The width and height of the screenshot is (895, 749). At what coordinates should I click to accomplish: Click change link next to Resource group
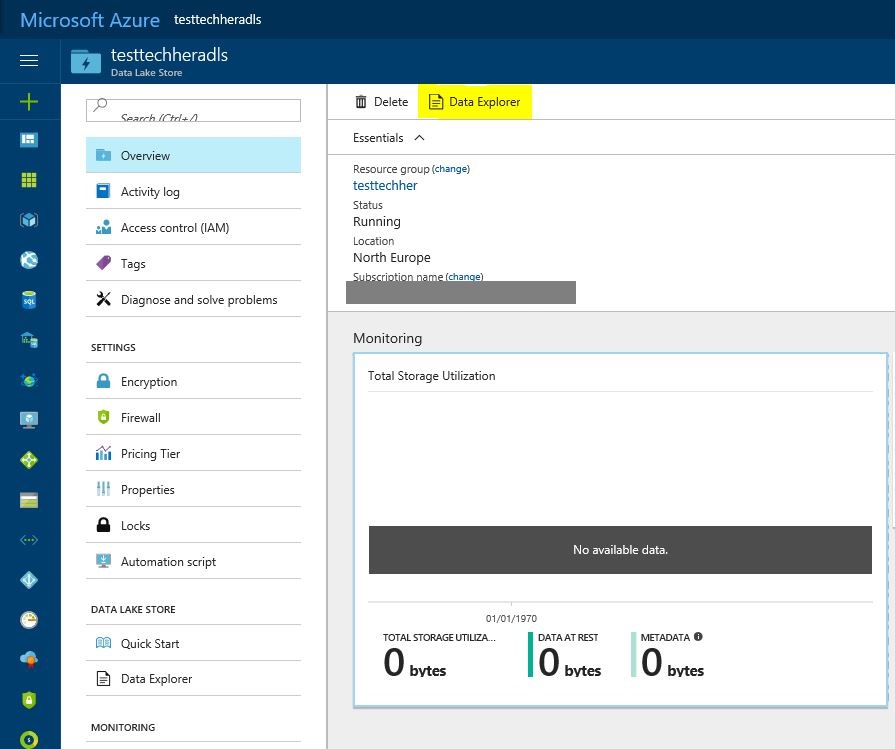click(x=451, y=169)
